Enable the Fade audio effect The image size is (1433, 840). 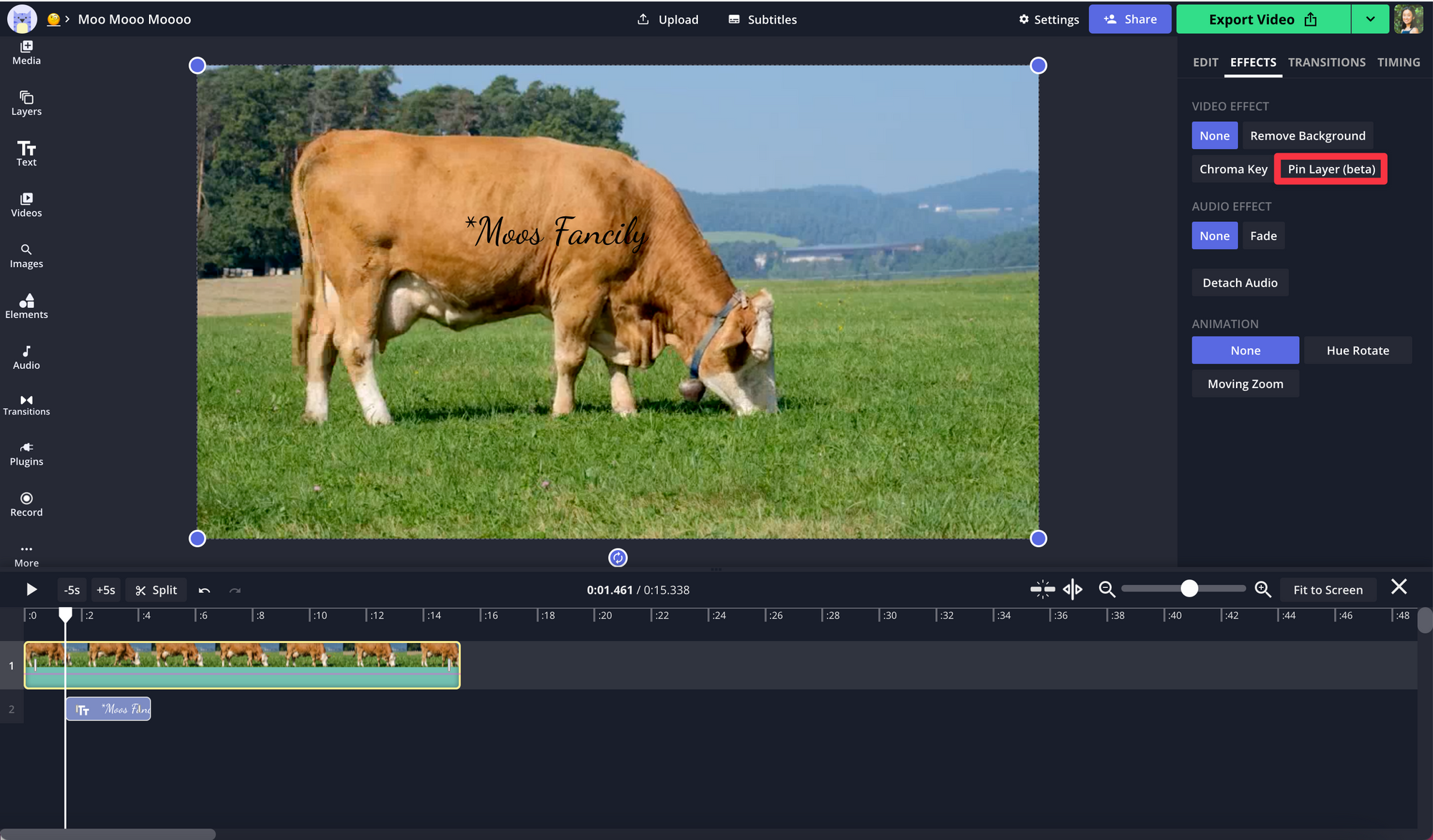[x=1262, y=236]
